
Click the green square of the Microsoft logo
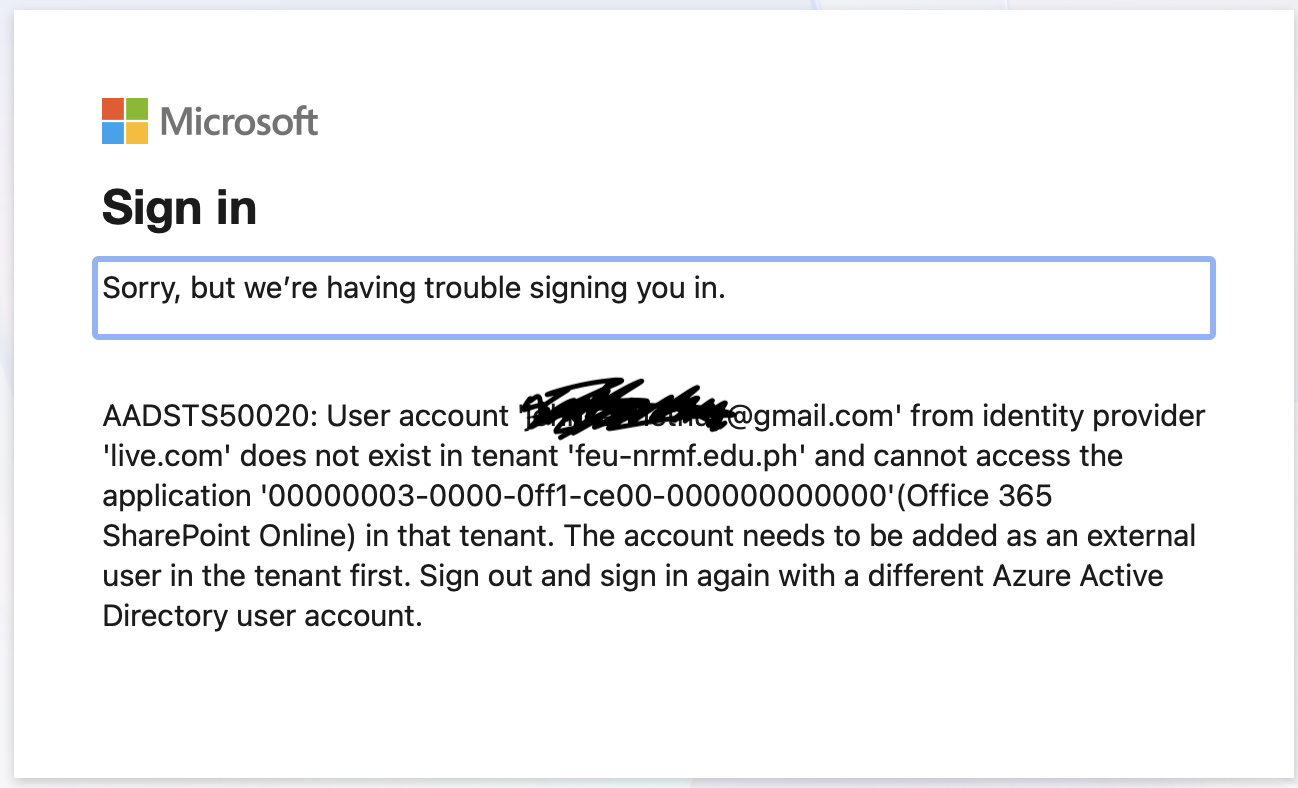138,108
